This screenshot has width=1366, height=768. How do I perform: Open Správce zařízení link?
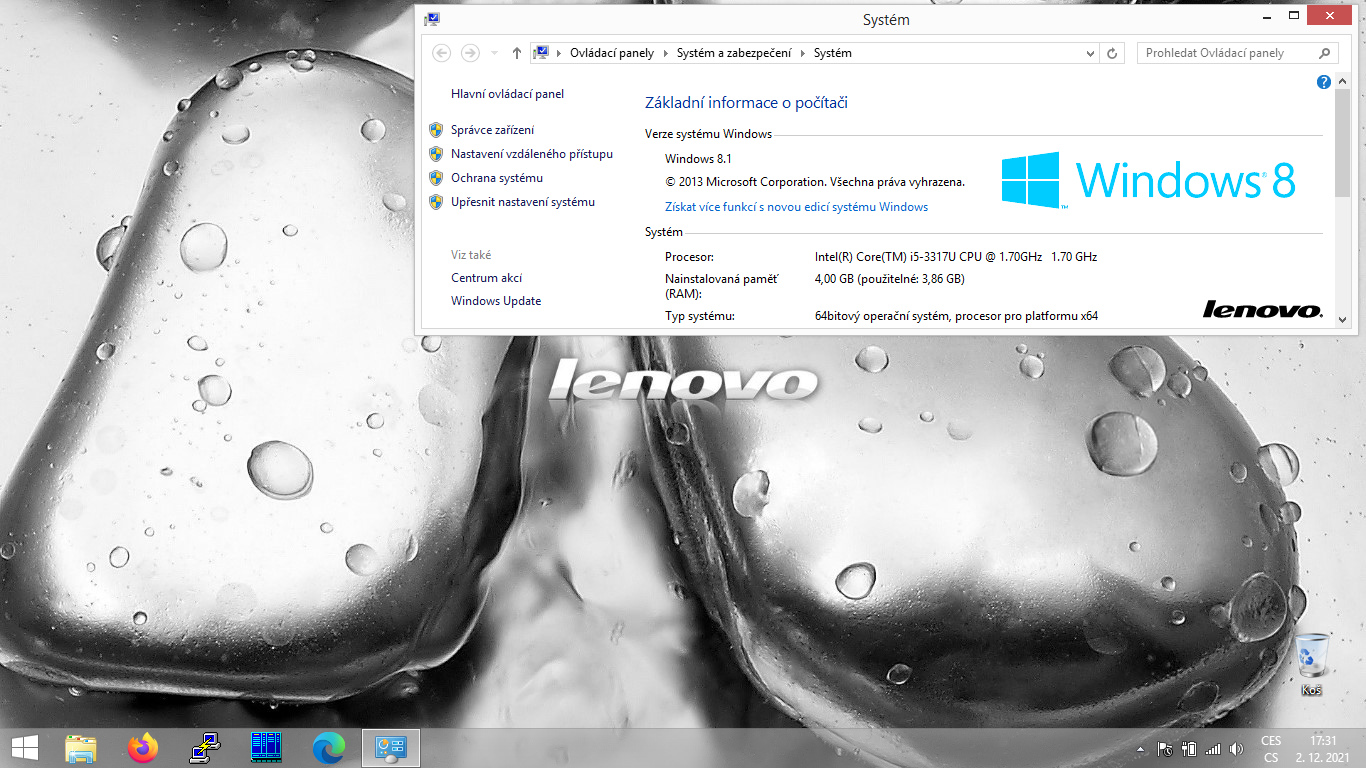pos(492,130)
